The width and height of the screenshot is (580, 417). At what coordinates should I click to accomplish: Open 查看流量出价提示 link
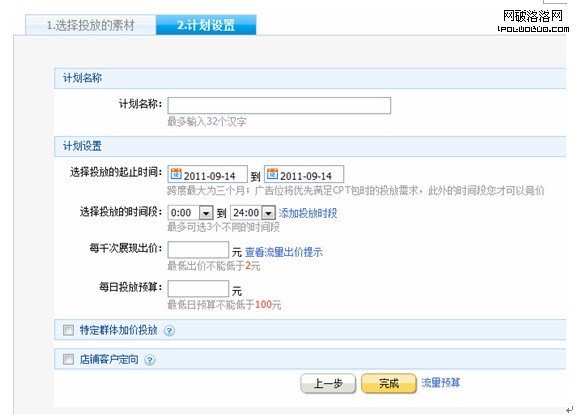(284, 252)
